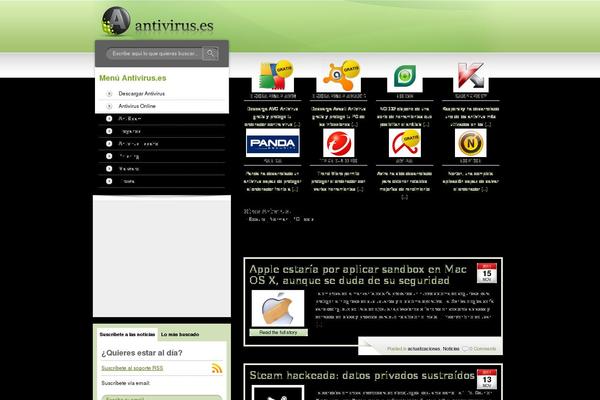Open the Apple sandbox Mac OS X headline
Viewport: 600px width, 400px height.
[358, 275]
